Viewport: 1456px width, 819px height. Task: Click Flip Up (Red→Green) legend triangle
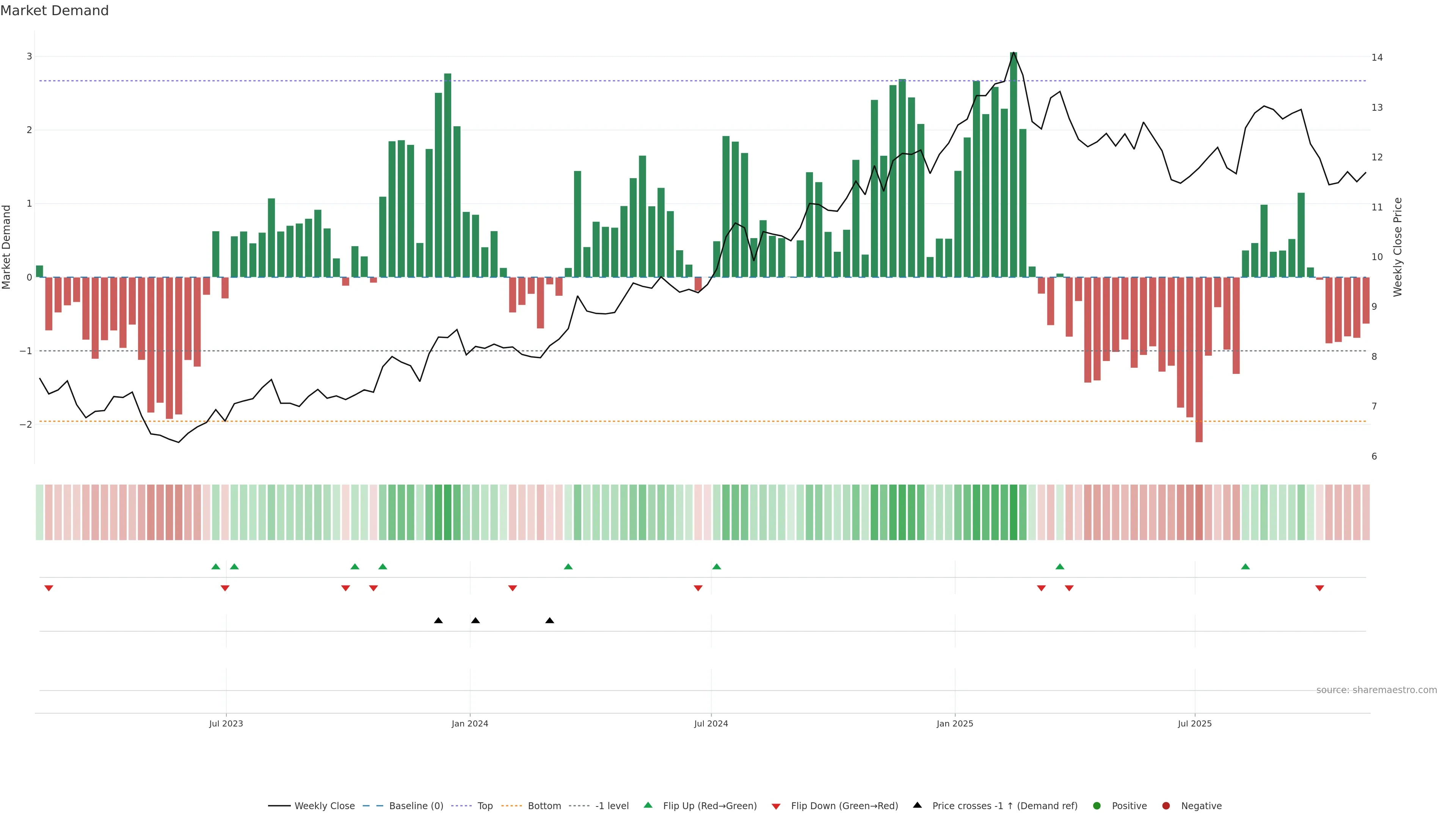click(648, 805)
